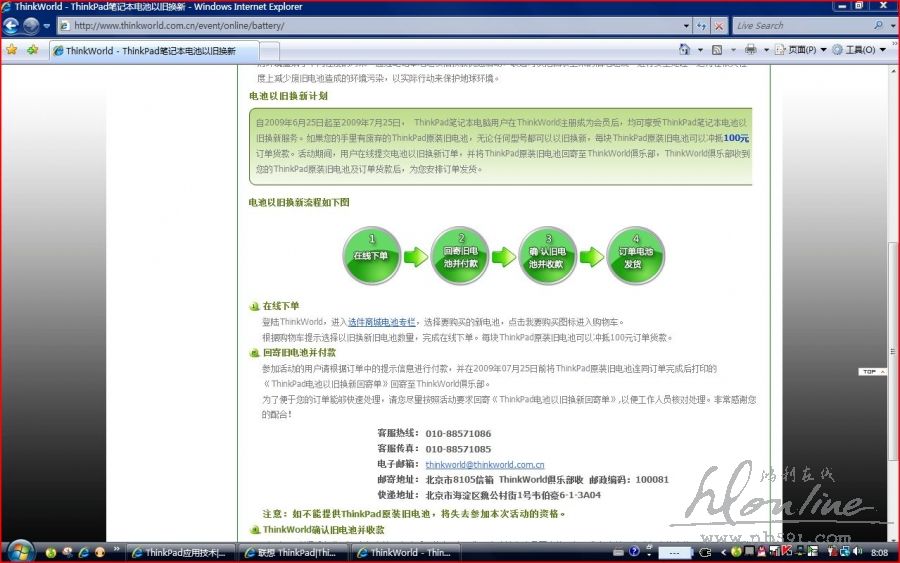Click the 8:08 taskbar clock

(879, 553)
